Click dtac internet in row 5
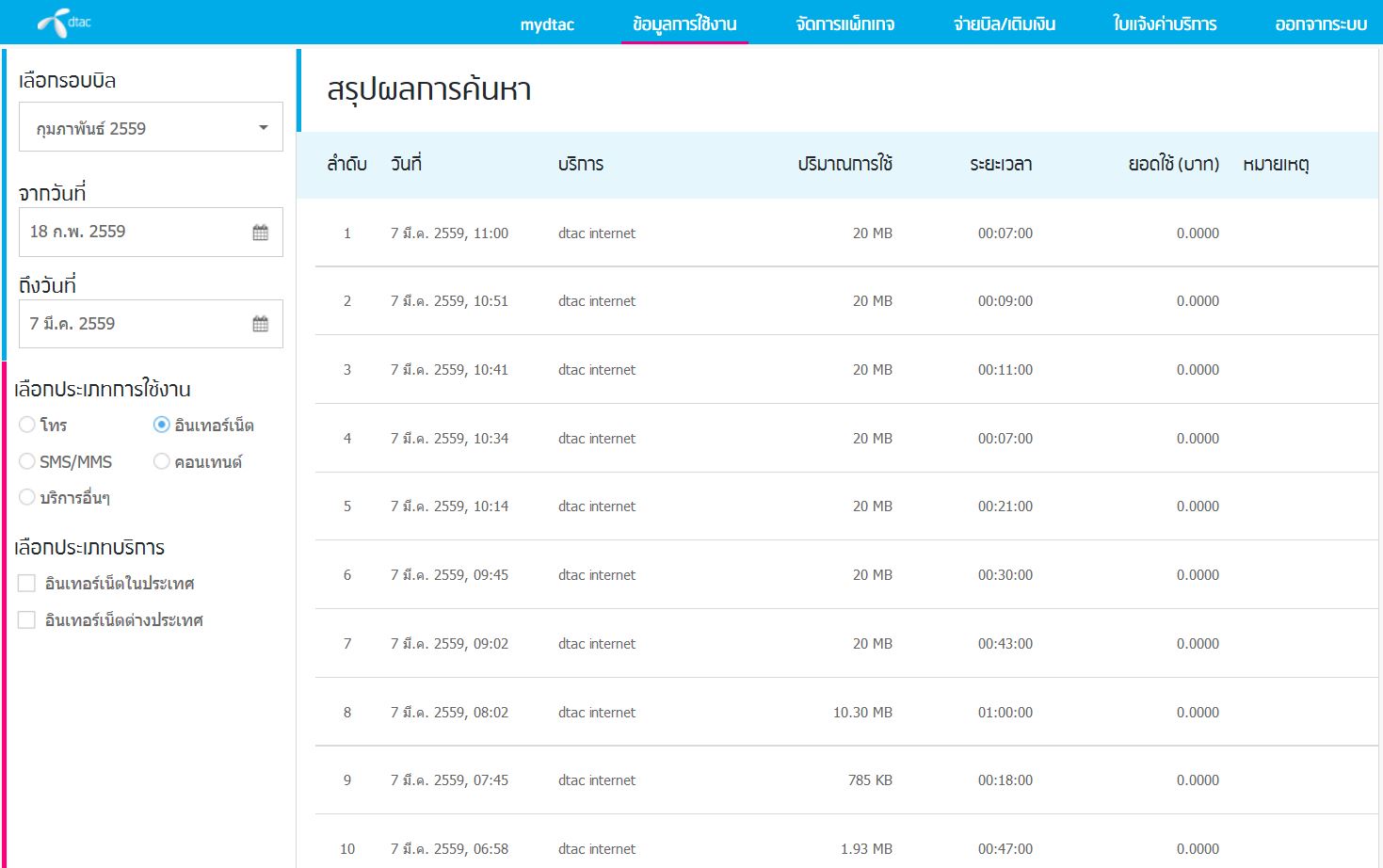 click(x=597, y=506)
